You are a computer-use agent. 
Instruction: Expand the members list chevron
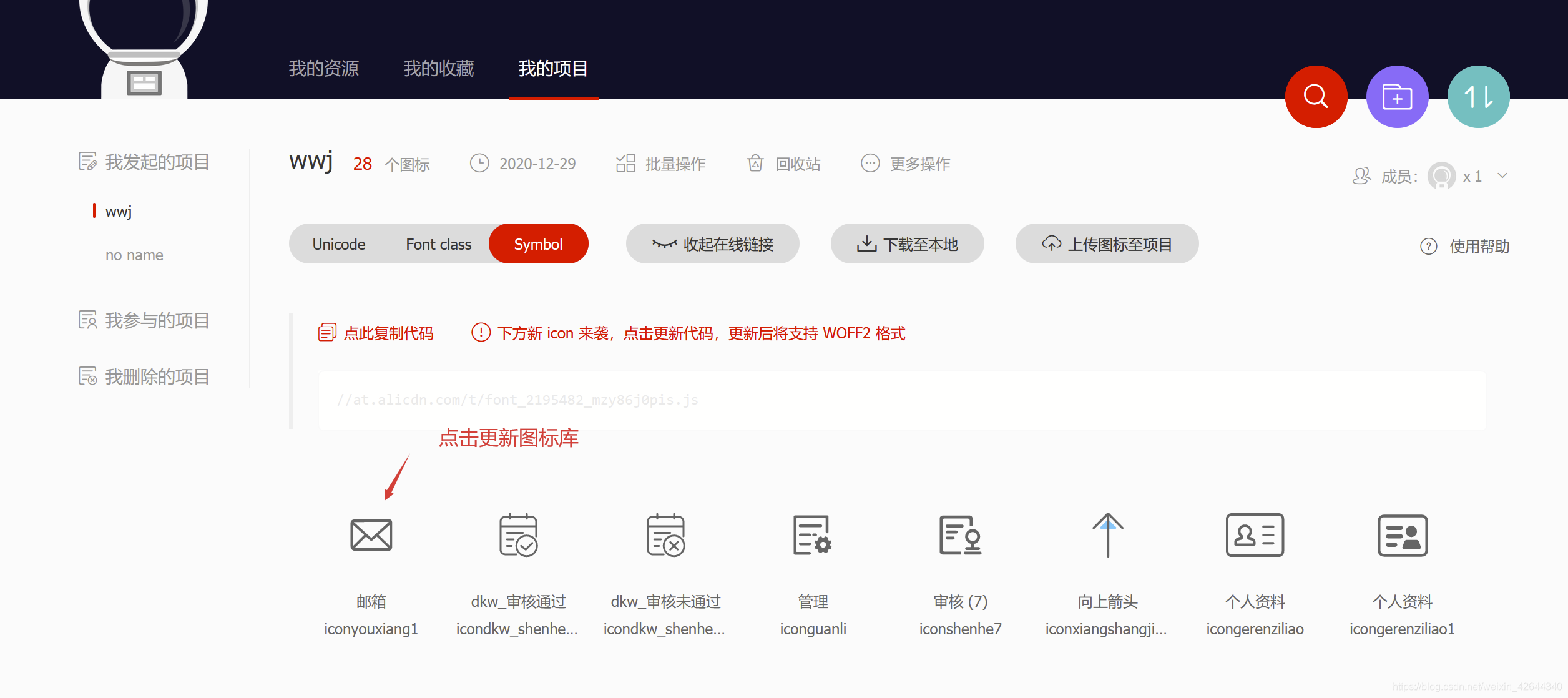[1502, 176]
